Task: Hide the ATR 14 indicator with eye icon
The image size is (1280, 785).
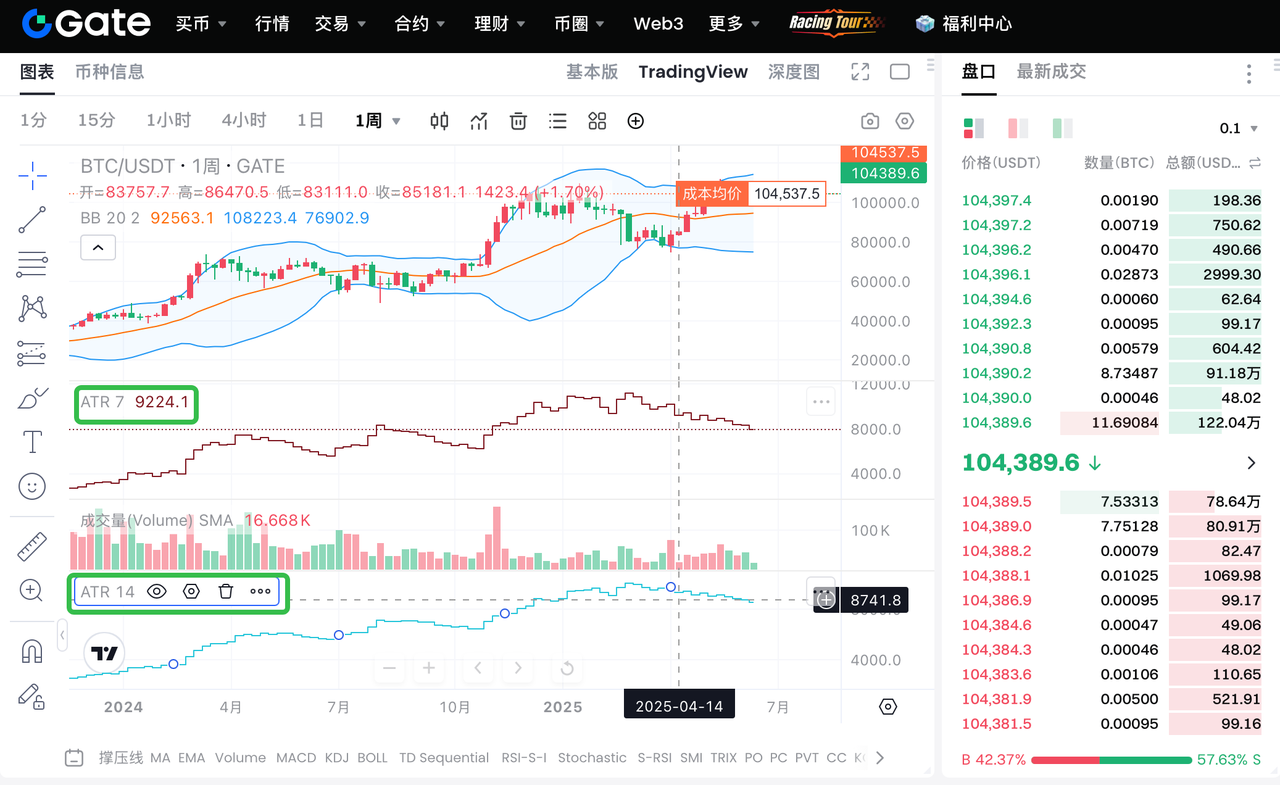Action: (x=156, y=591)
